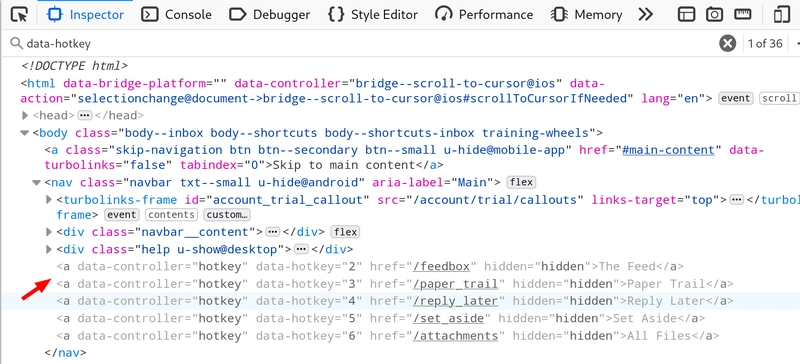Image resolution: width=800 pixels, height=364 pixels.
Task: Open the Style Editor tab
Action: coord(372,15)
